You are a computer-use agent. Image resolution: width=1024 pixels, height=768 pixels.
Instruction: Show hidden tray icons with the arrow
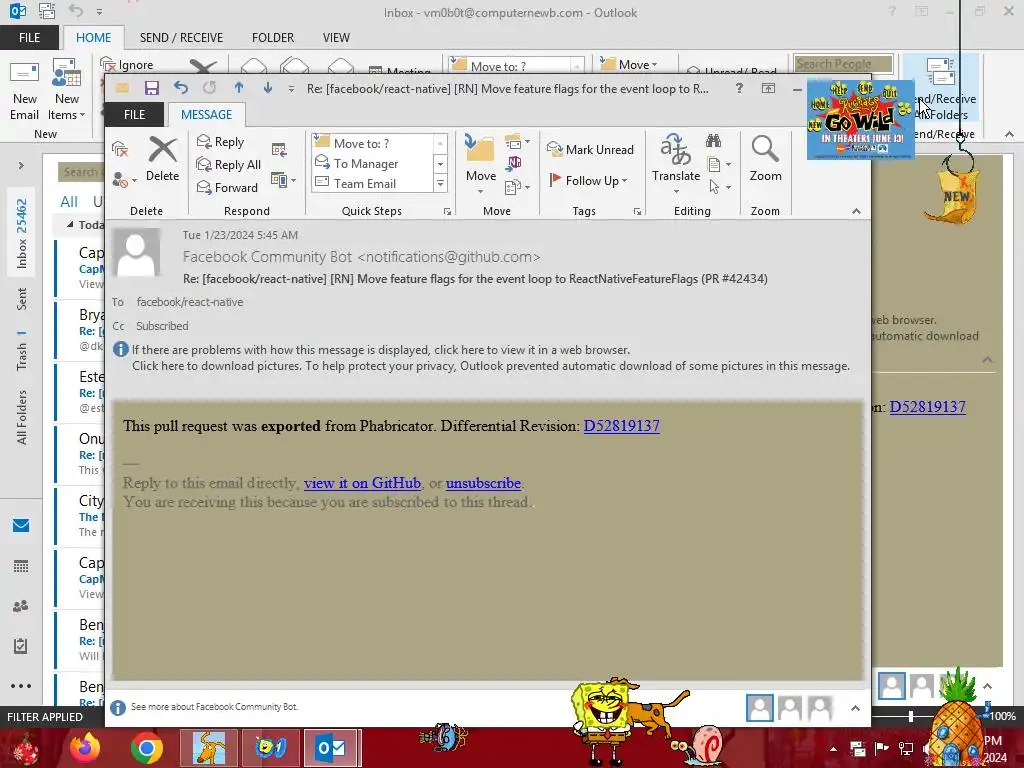point(833,748)
